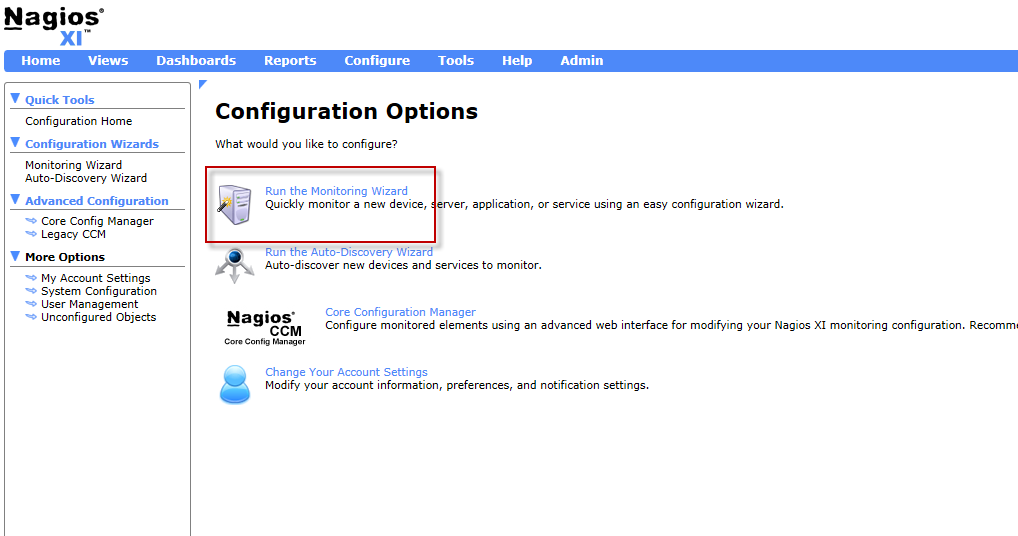Viewport: 1018px width, 536px height.
Task: Open Core Config Manager sidebar link
Action: point(97,221)
